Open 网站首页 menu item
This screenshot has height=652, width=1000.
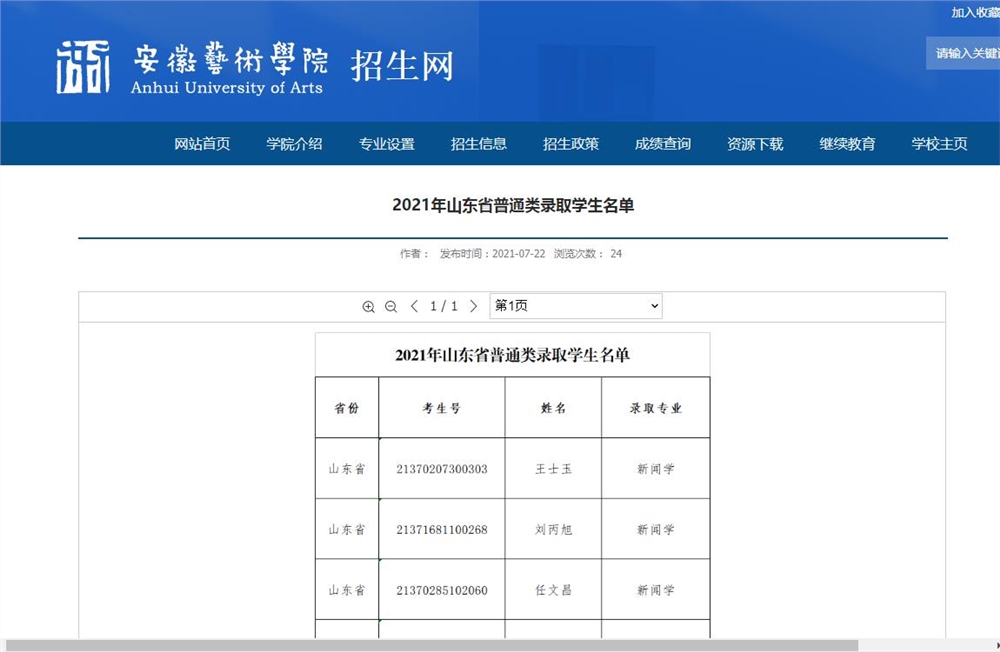click(202, 144)
